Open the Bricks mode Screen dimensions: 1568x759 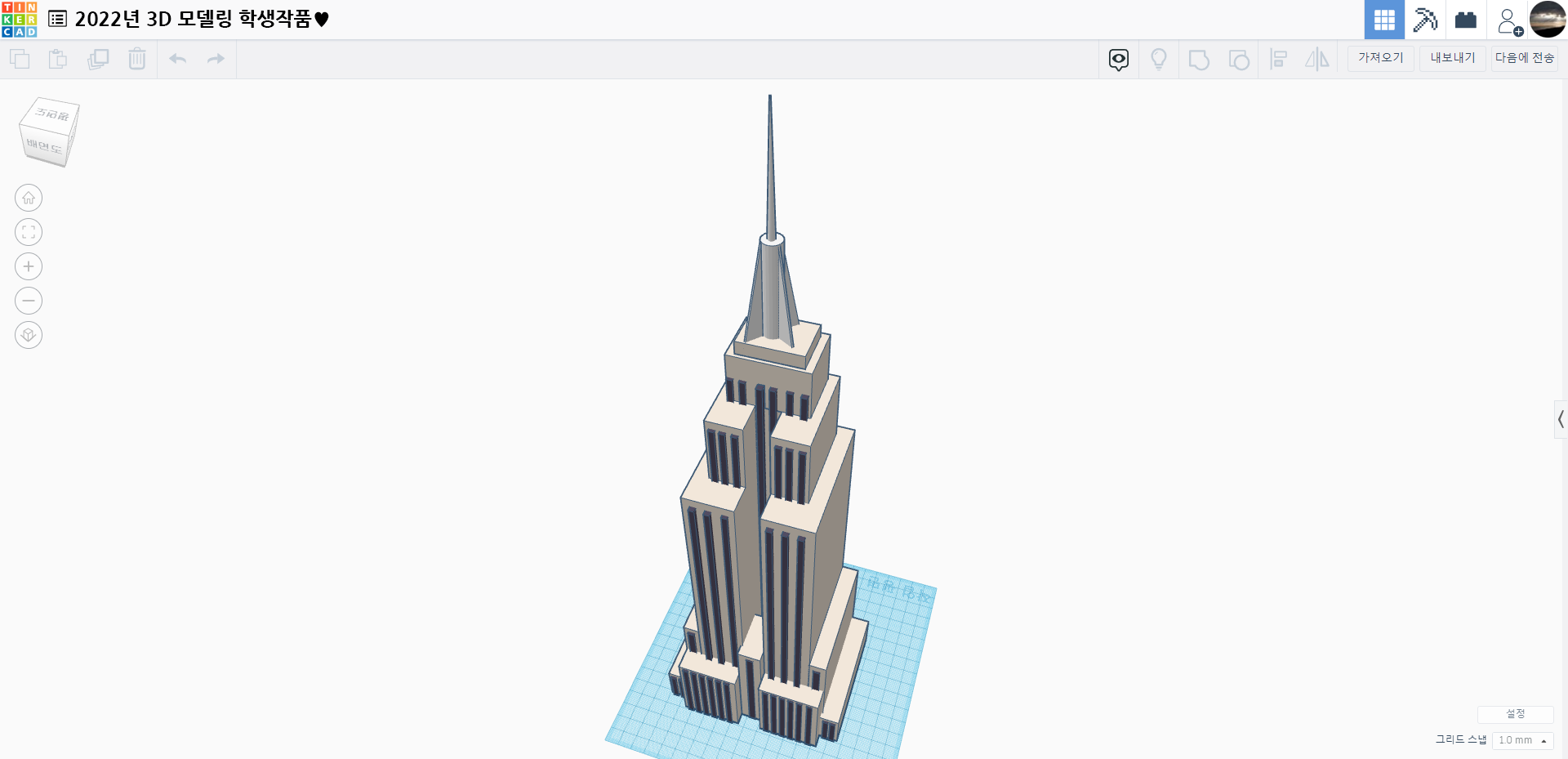[1466, 20]
